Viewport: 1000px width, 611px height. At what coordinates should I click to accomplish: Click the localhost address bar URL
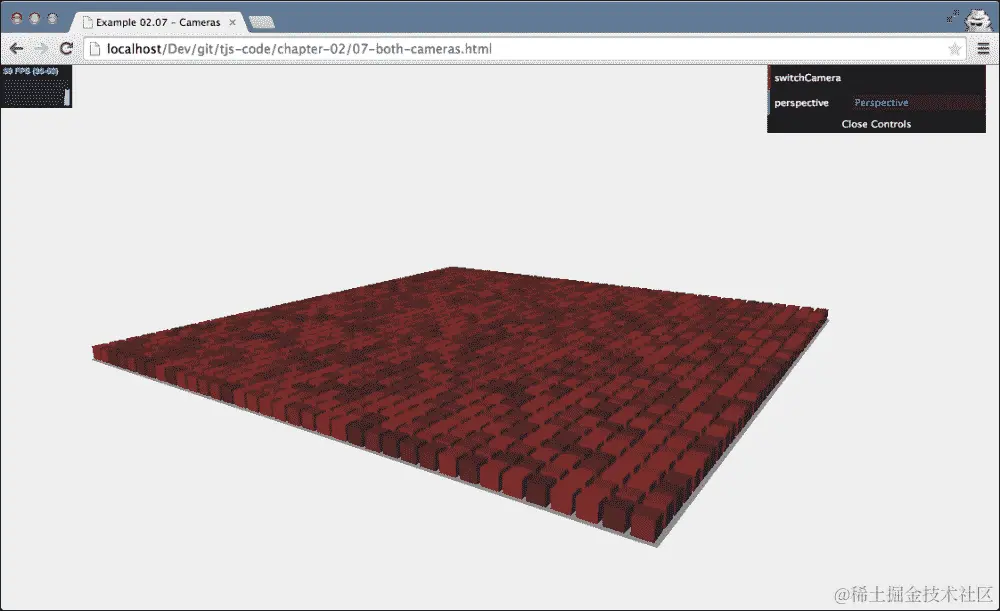pos(299,49)
